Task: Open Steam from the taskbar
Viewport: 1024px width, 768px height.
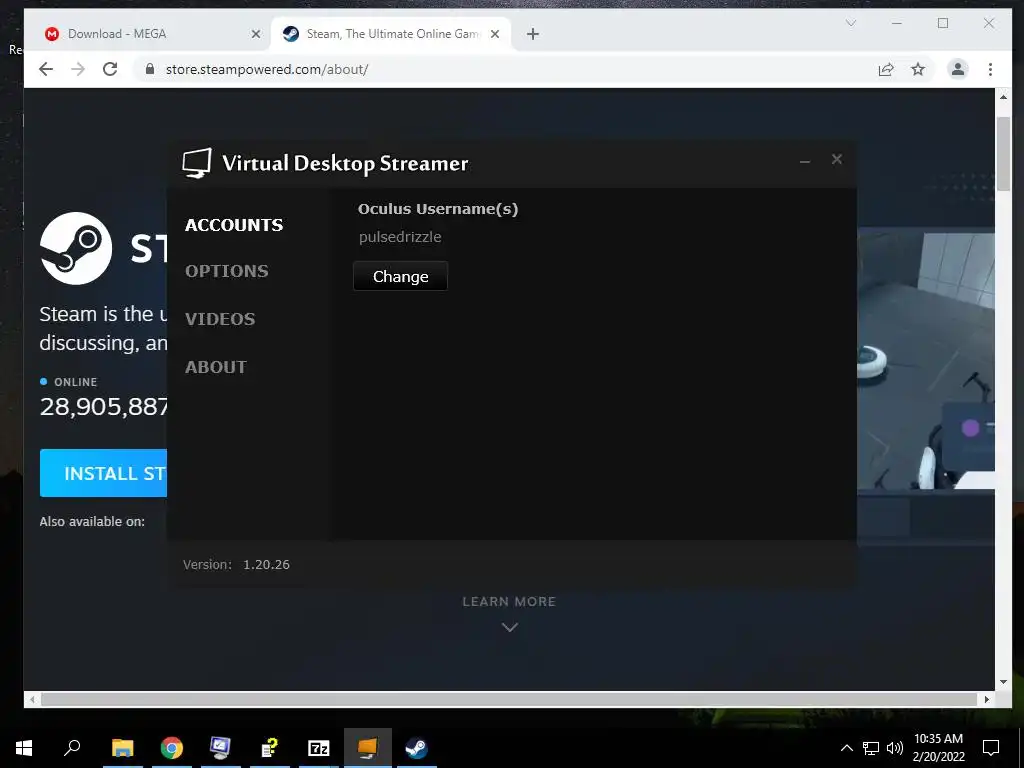Action: pyautogui.click(x=417, y=748)
